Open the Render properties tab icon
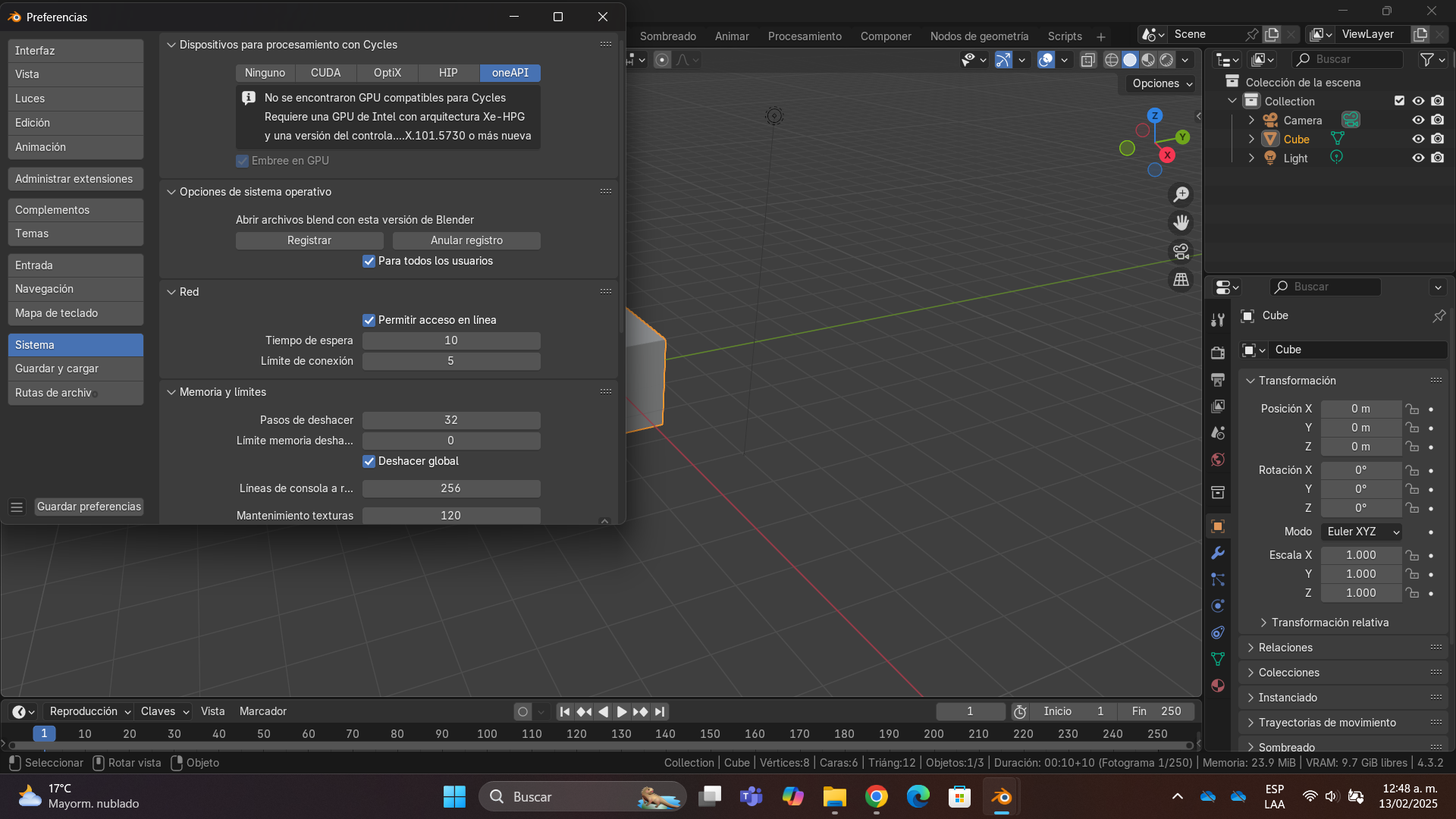1456x819 pixels. (1218, 353)
